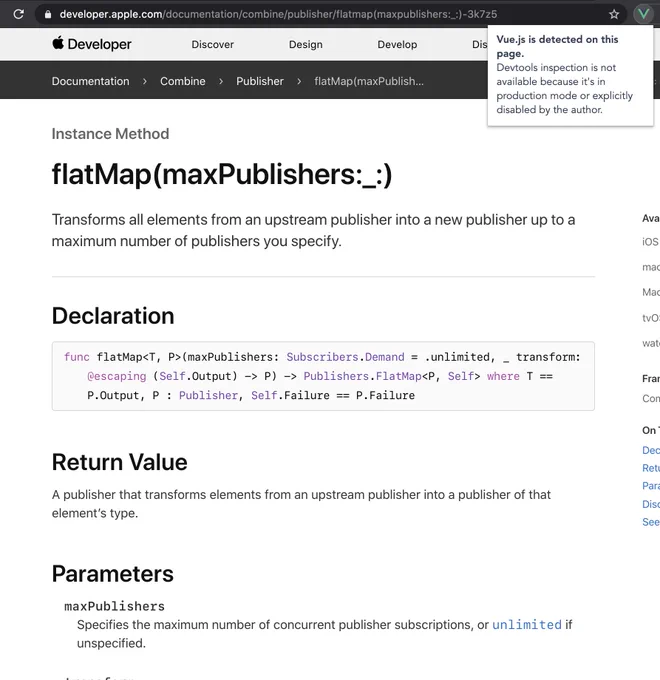Reload the page with the refresh icon
This screenshot has height=680, width=660.
[19, 14]
